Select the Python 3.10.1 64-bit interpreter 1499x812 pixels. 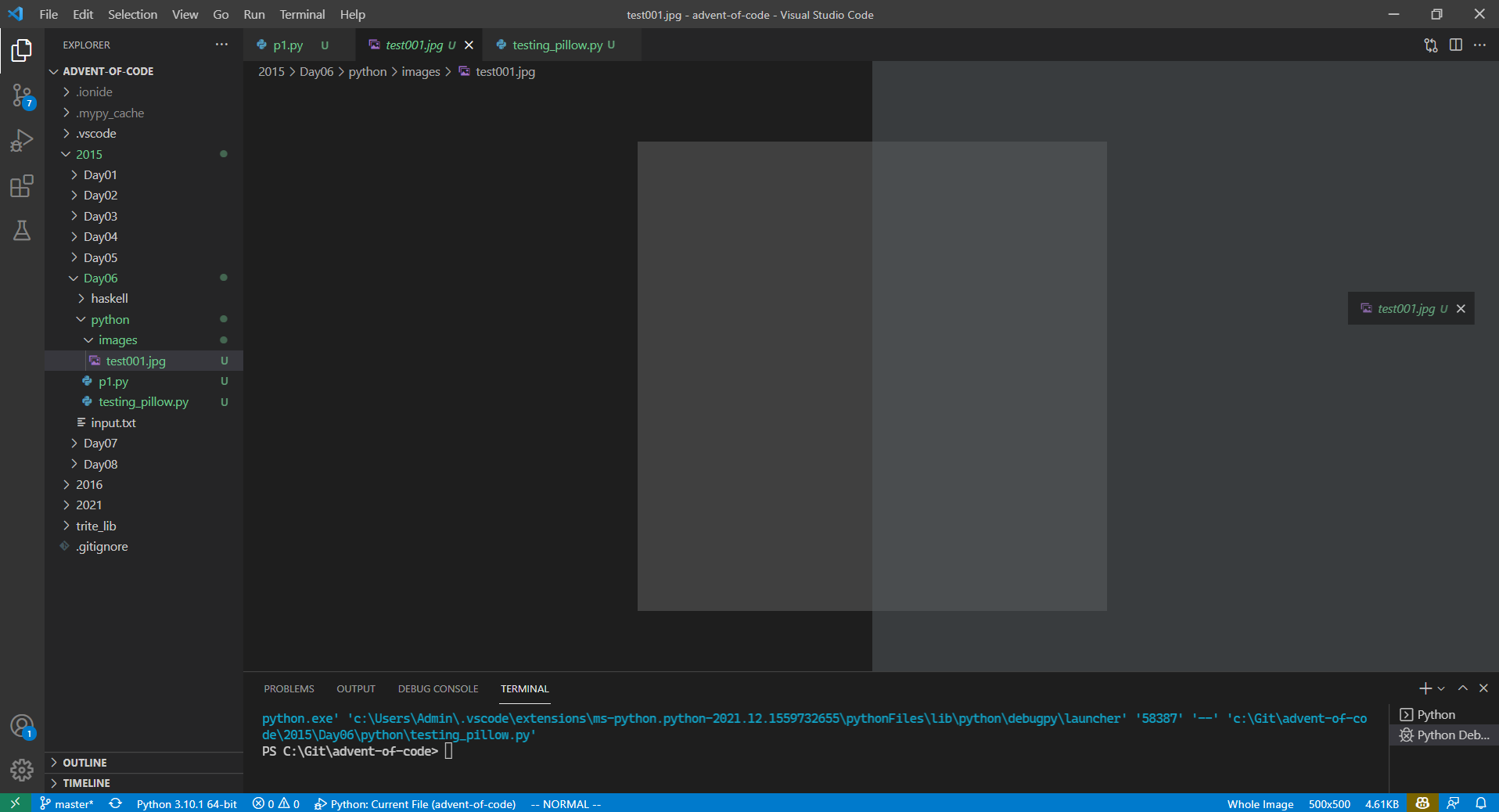pos(186,803)
